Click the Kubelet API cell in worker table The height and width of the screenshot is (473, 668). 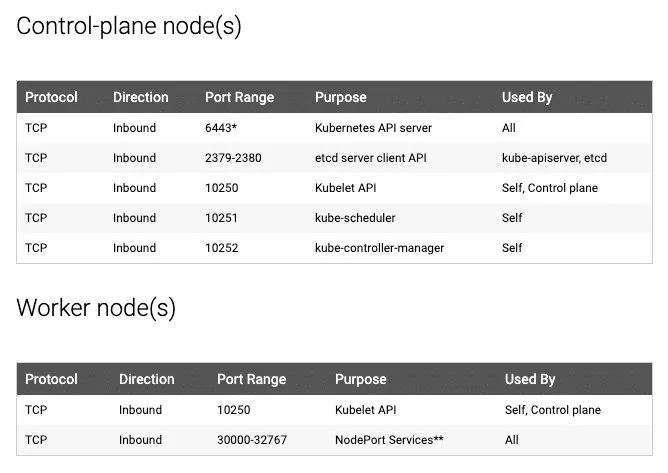click(x=366, y=410)
